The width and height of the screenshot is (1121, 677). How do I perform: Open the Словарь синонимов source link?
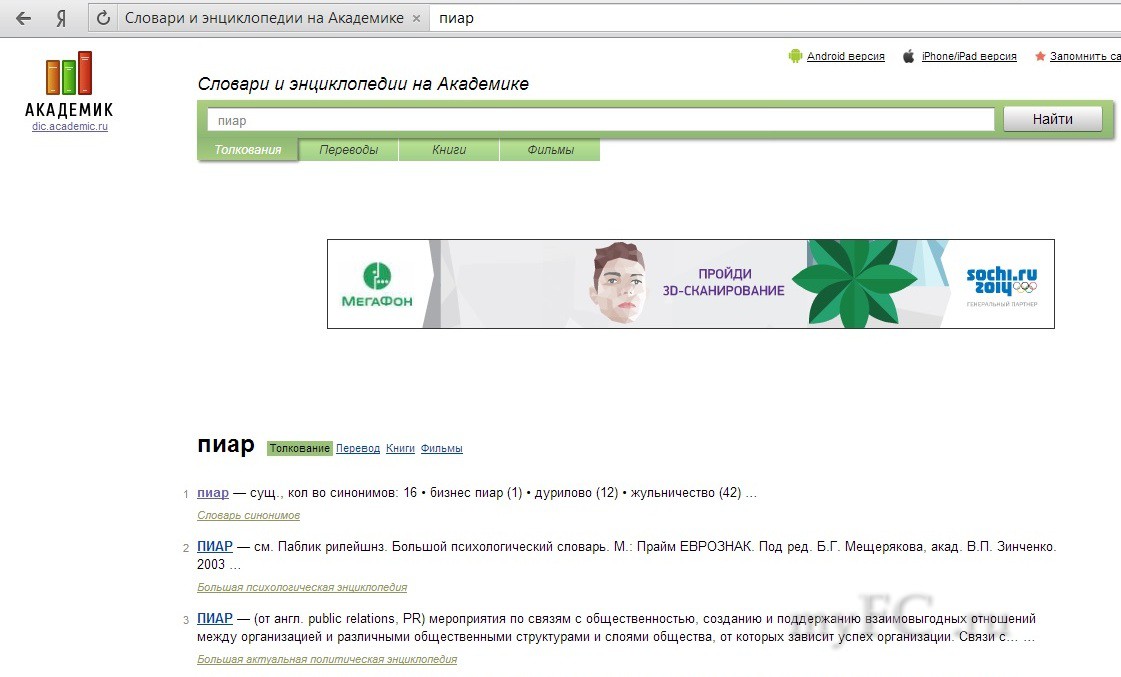[248, 516]
